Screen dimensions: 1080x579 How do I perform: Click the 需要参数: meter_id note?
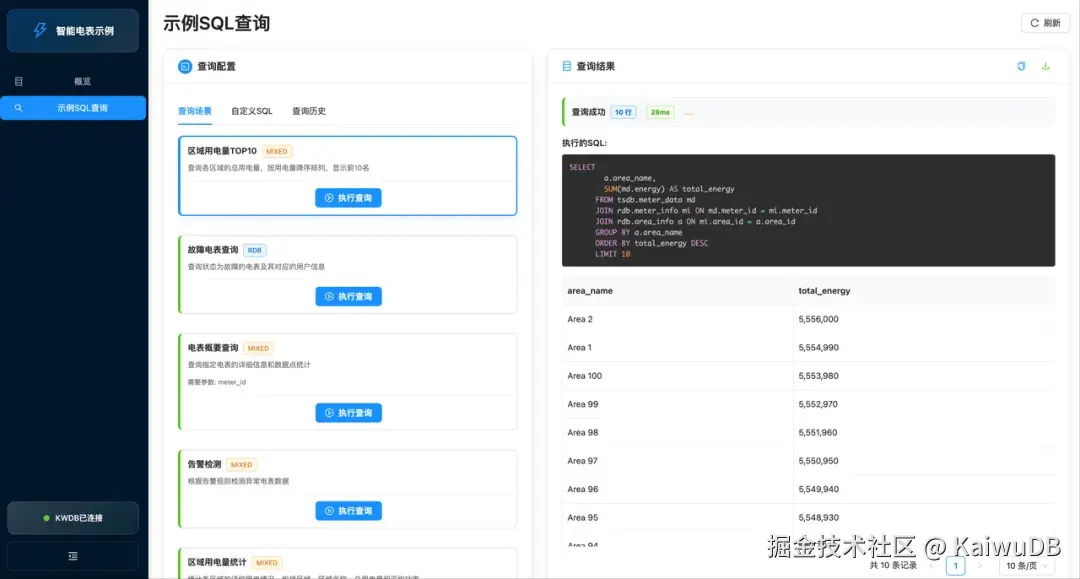[216, 382]
